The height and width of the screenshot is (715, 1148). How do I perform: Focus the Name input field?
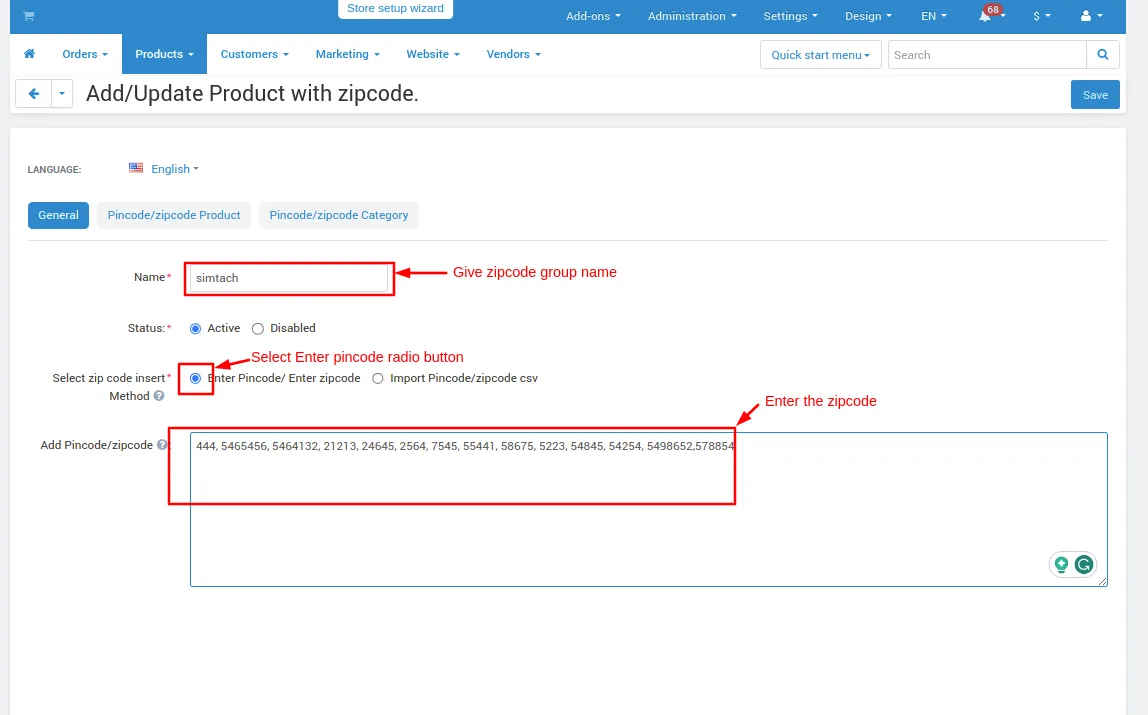(288, 278)
